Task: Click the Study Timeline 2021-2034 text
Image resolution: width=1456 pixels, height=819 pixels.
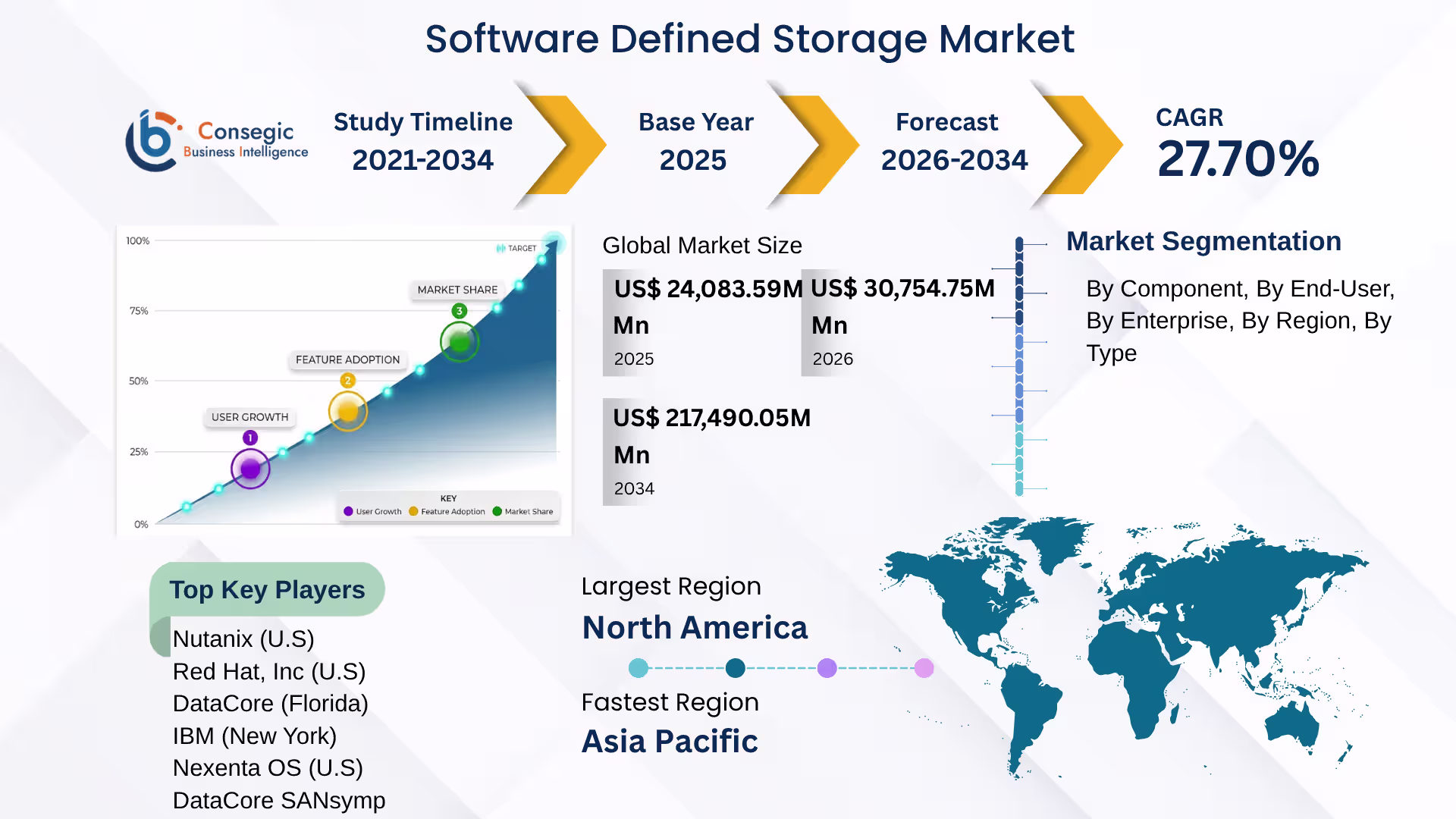Action: click(x=423, y=141)
